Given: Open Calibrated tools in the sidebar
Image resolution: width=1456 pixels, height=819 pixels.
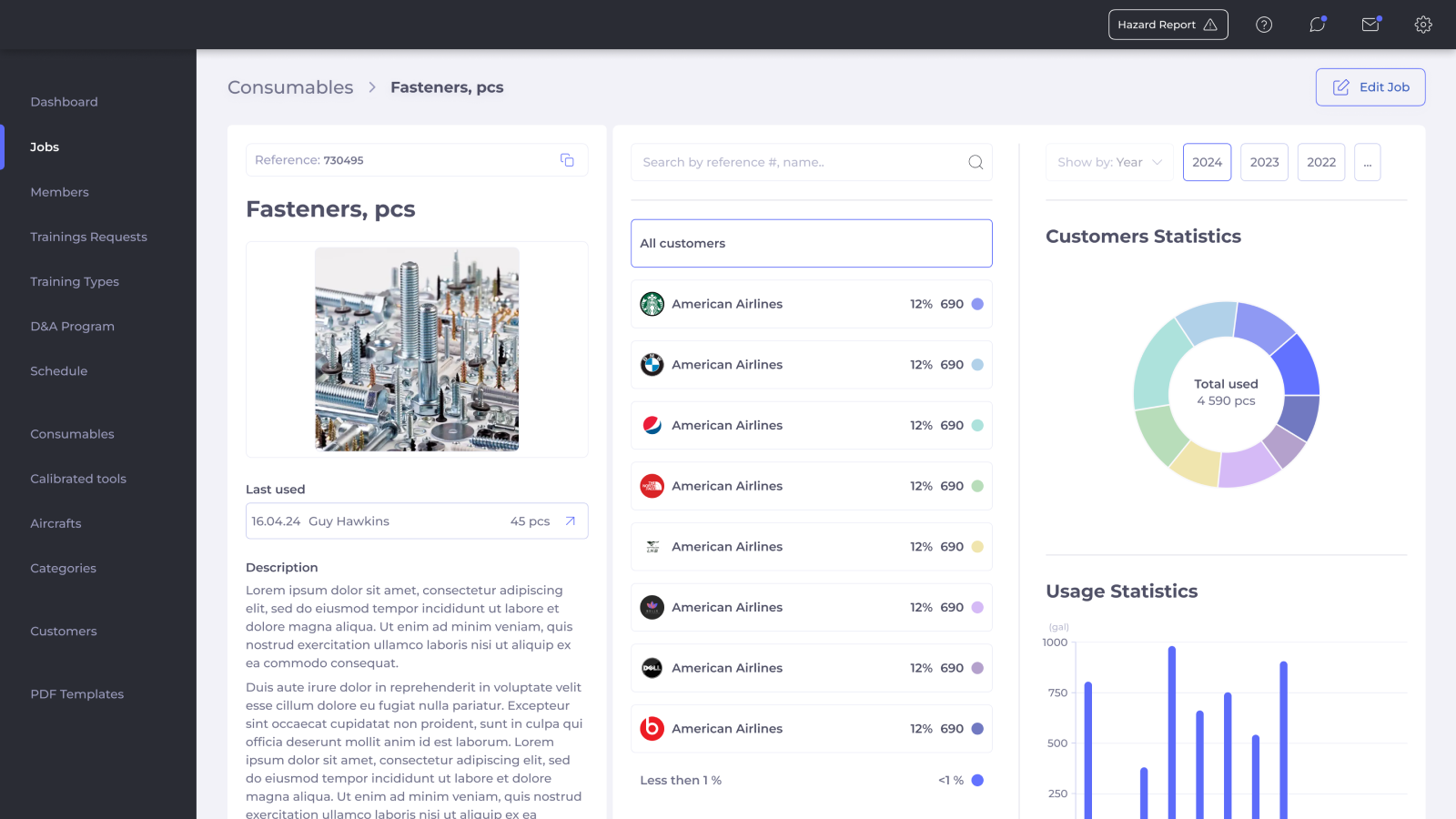Looking at the screenshot, I should click(78, 479).
